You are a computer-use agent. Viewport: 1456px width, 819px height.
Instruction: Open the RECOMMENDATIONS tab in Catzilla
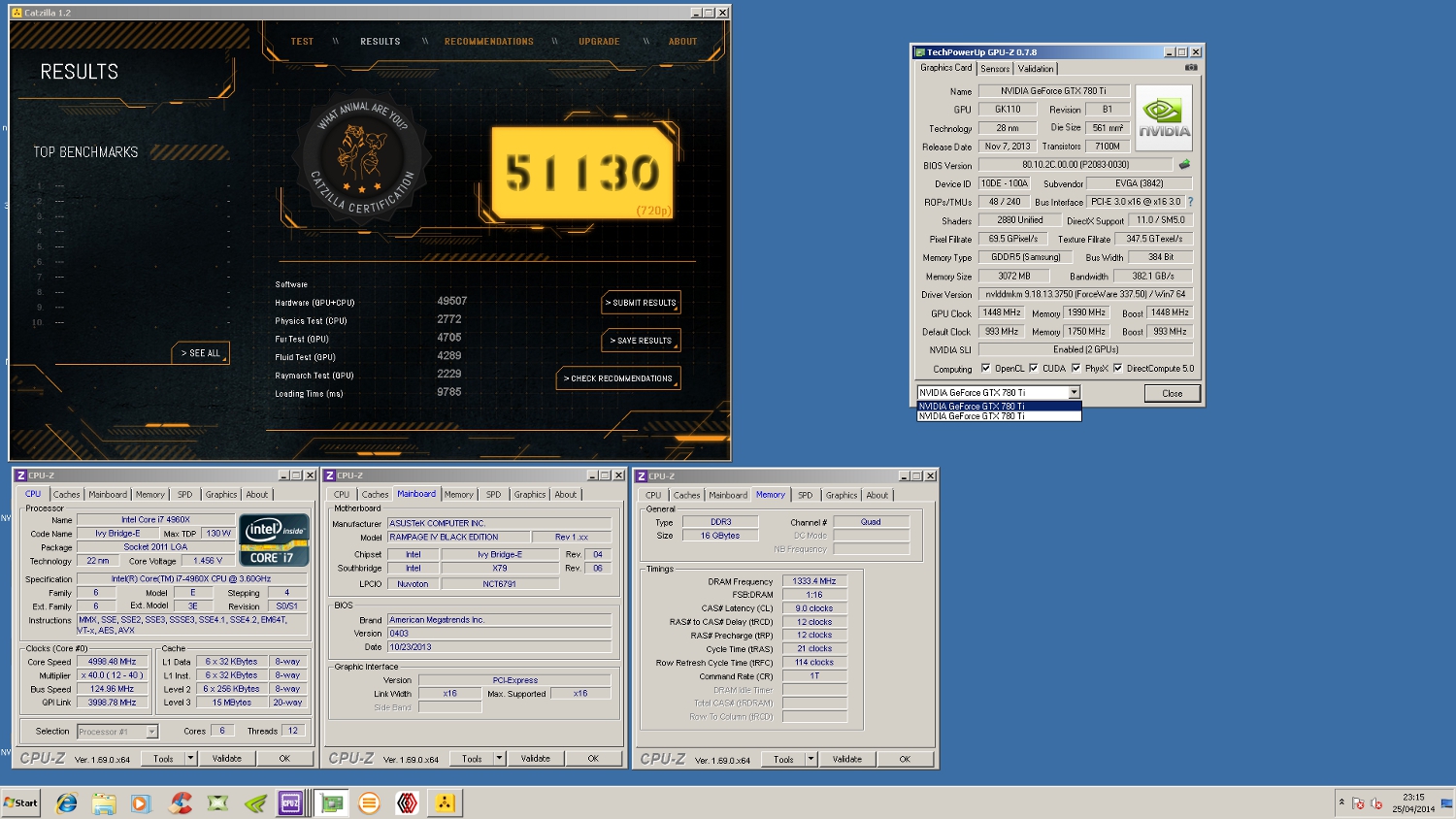point(489,42)
